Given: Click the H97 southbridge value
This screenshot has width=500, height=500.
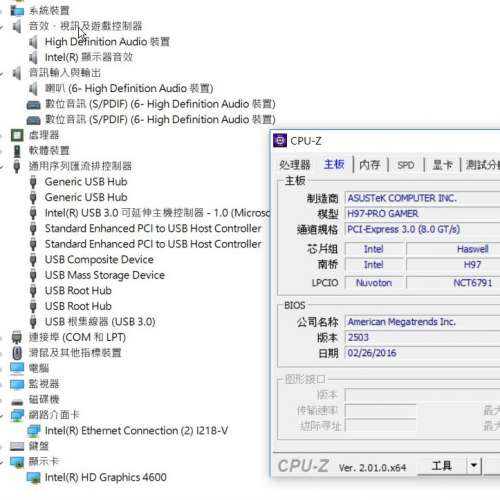Looking at the screenshot, I should tap(472, 265).
